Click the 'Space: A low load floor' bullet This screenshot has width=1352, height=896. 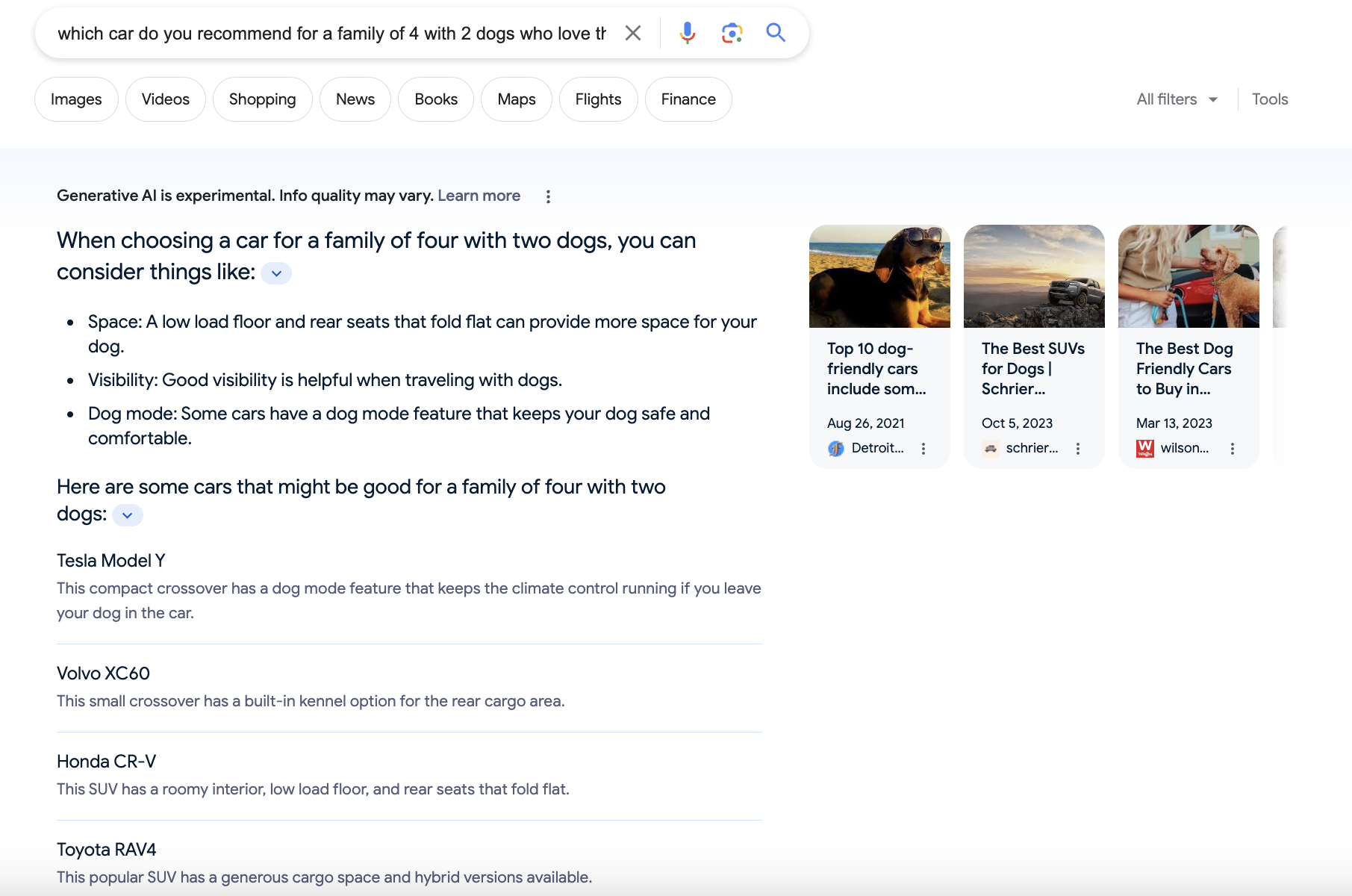[423, 334]
